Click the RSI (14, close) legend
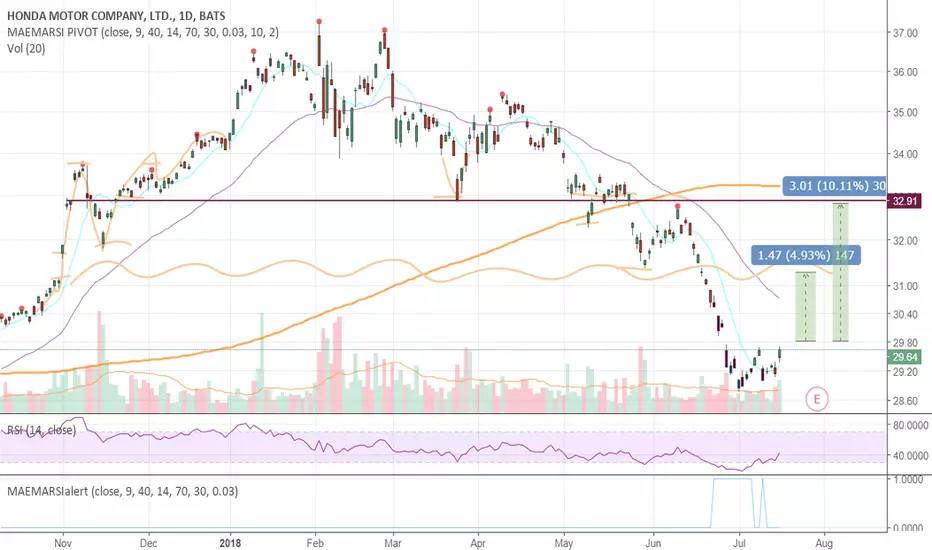Image resolution: width=932 pixels, height=550 pixels. pyautogui.click(x=42, y=430)
